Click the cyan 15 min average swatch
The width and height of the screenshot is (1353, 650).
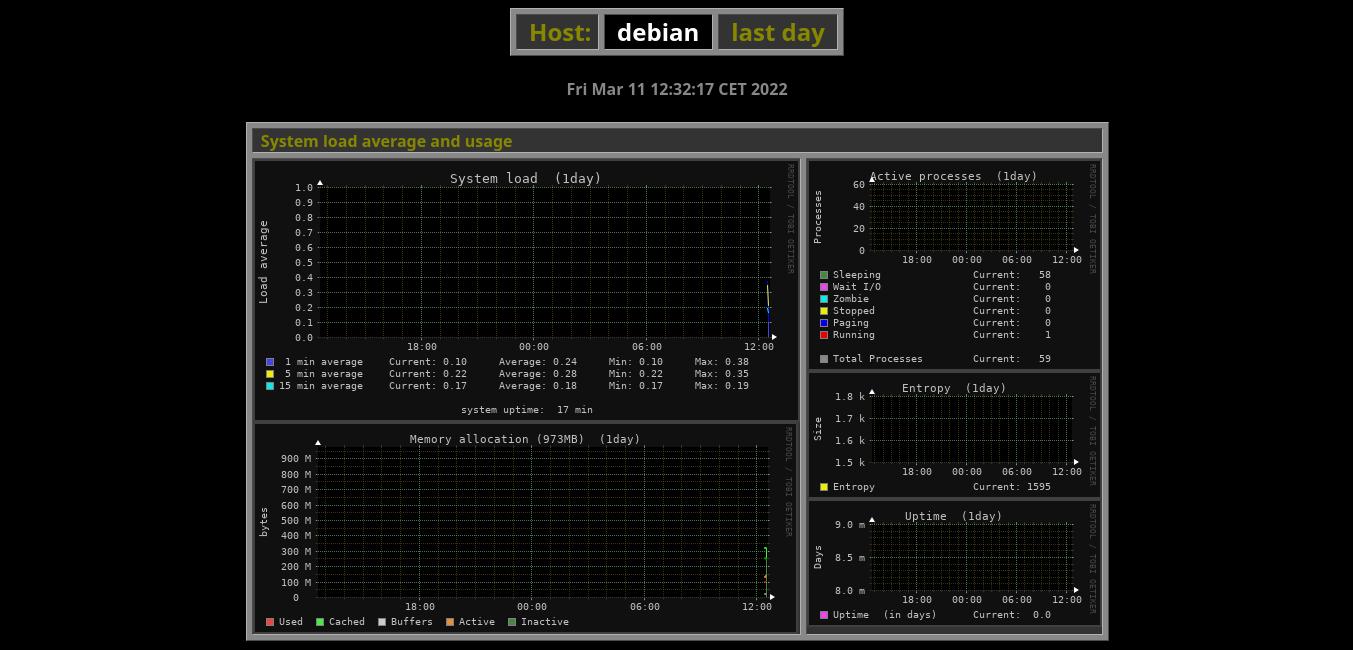[270, 386]
